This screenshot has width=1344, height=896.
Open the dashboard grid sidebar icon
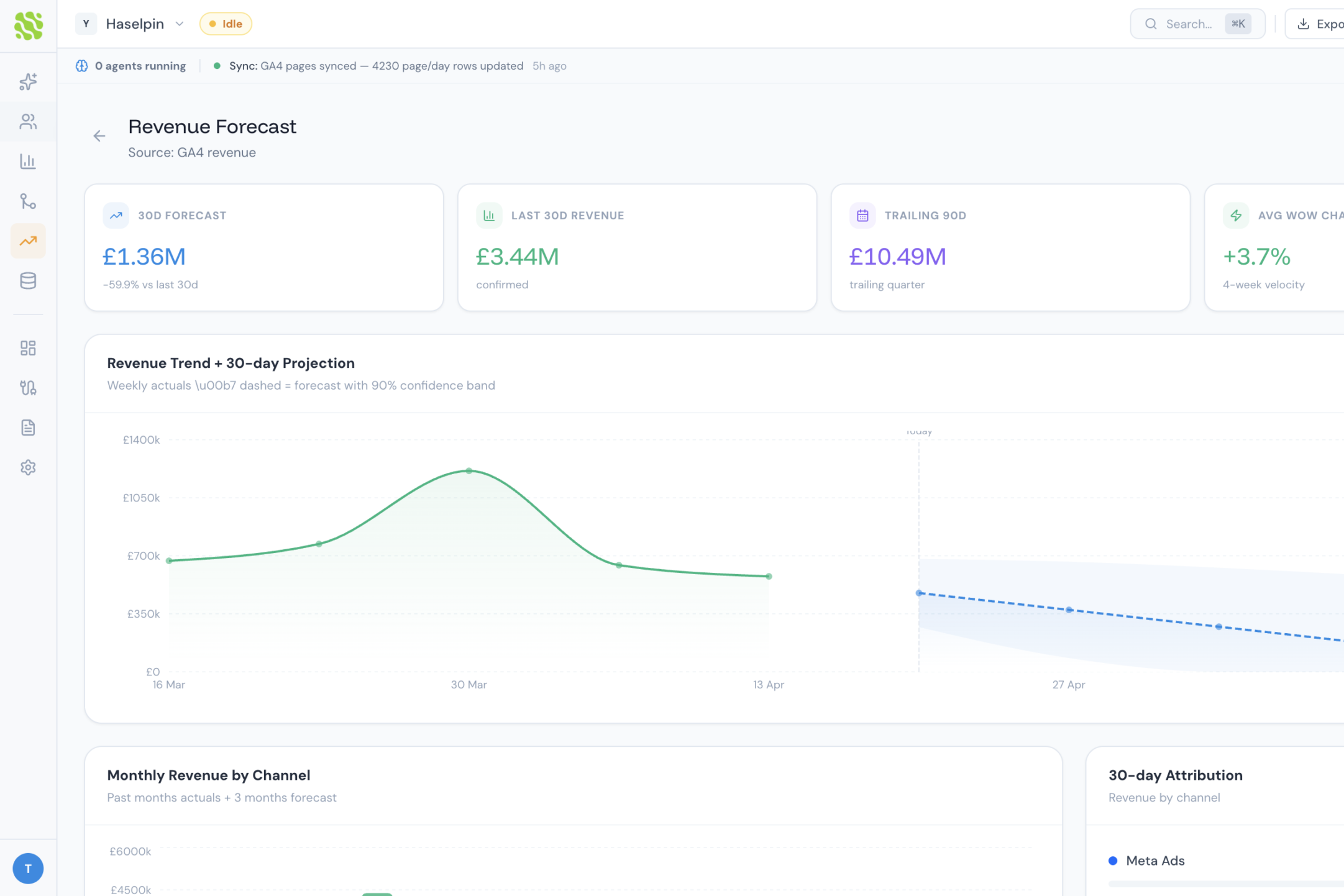click(x=28, y=348)
